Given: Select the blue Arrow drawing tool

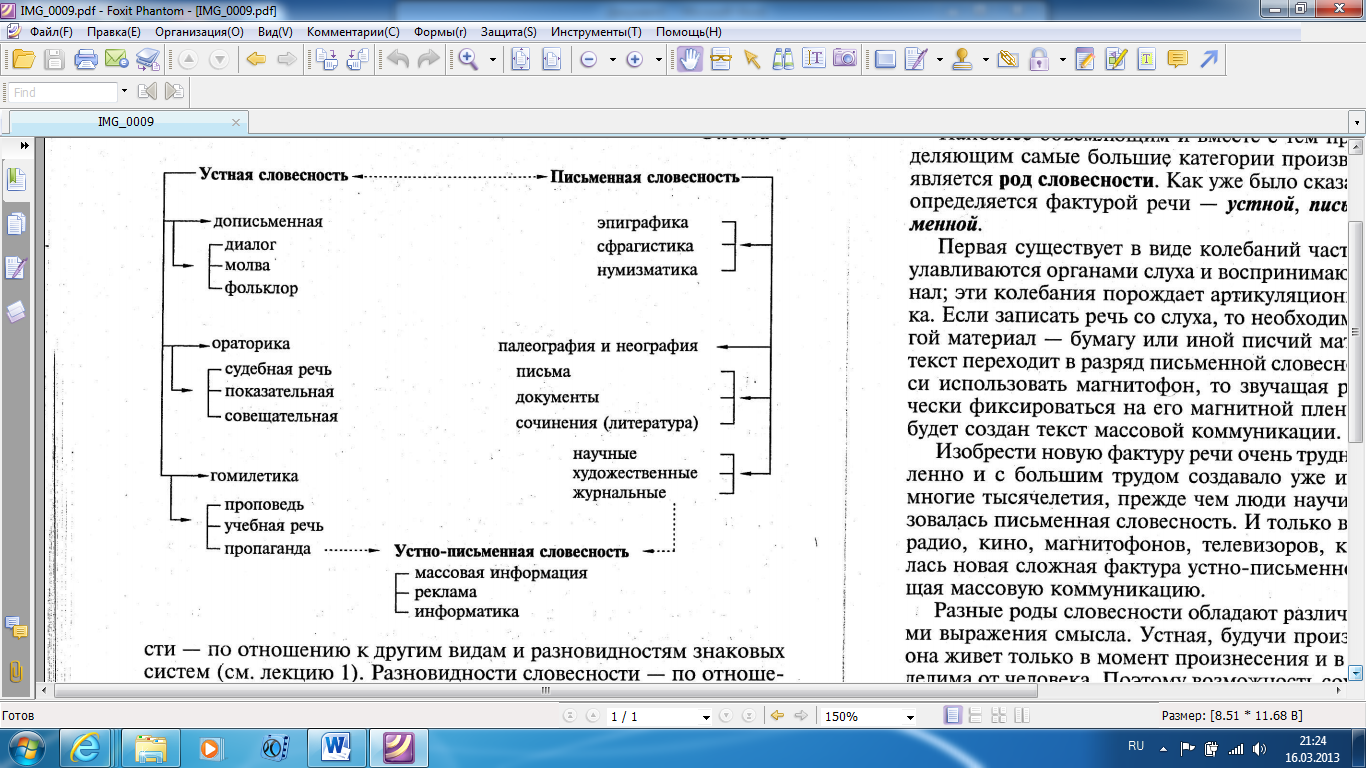Looking at the screenshot, I should 1209,59.
